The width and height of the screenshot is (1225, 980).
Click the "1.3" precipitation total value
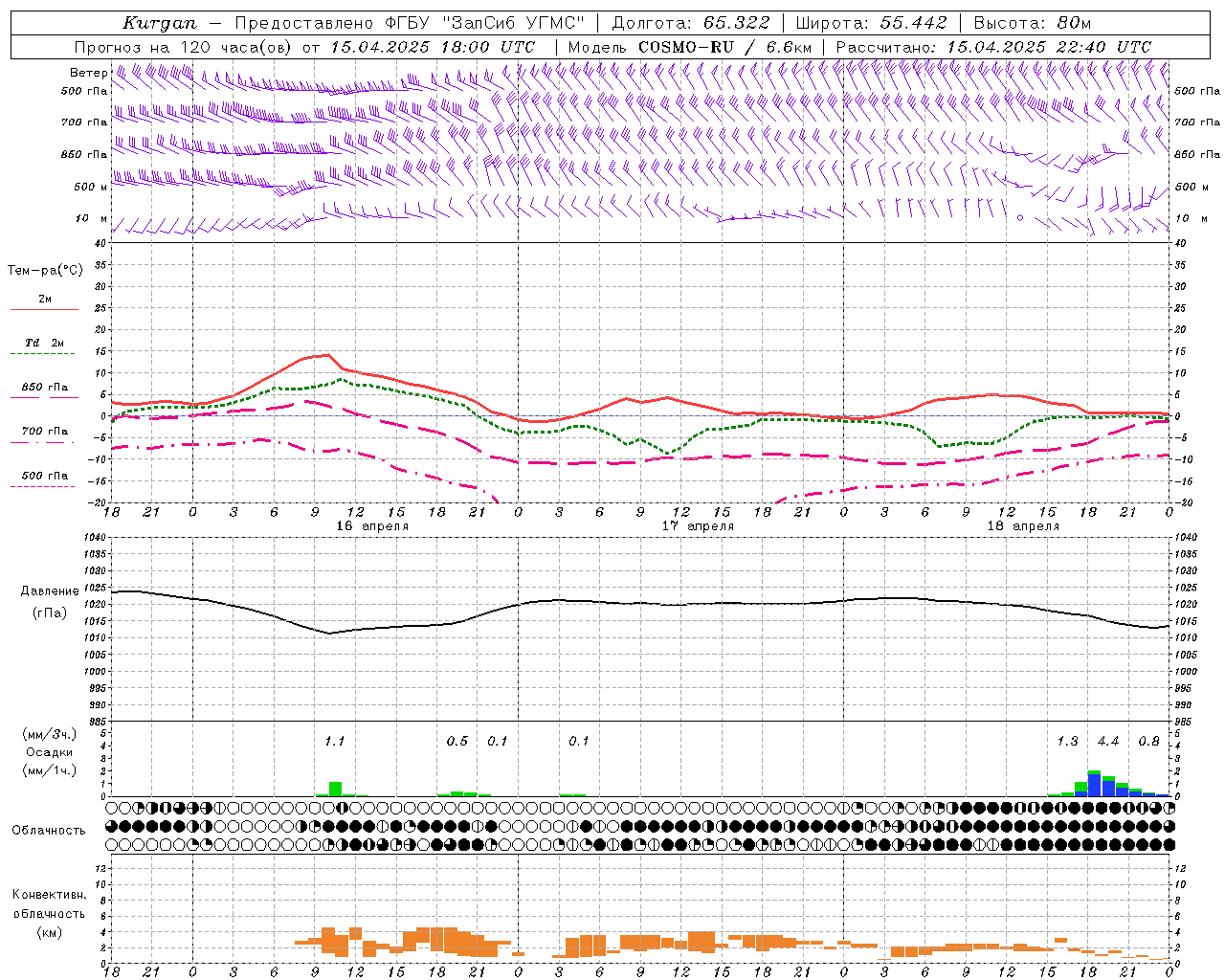pos(1067,742)
